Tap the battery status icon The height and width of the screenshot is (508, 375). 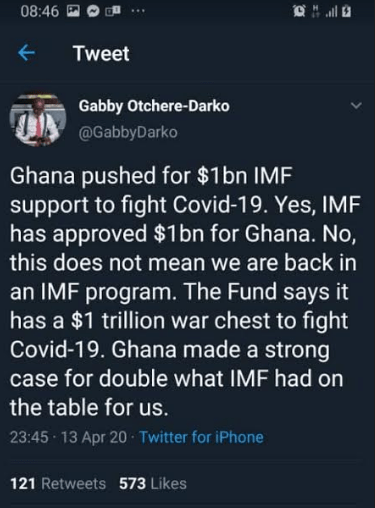coord(347,12)
